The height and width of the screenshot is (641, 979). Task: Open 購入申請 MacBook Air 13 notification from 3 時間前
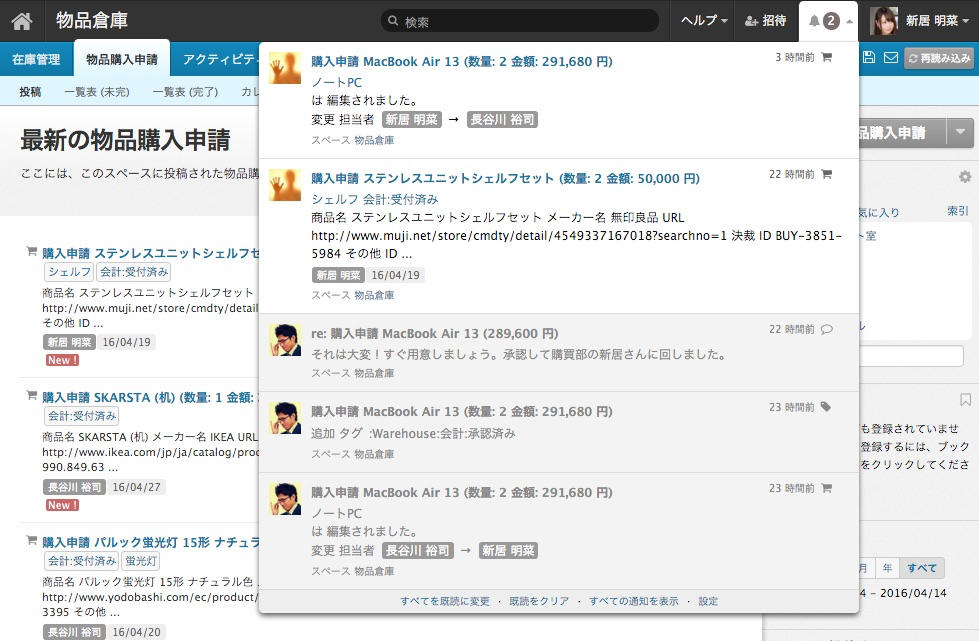(x=461, y=61)
